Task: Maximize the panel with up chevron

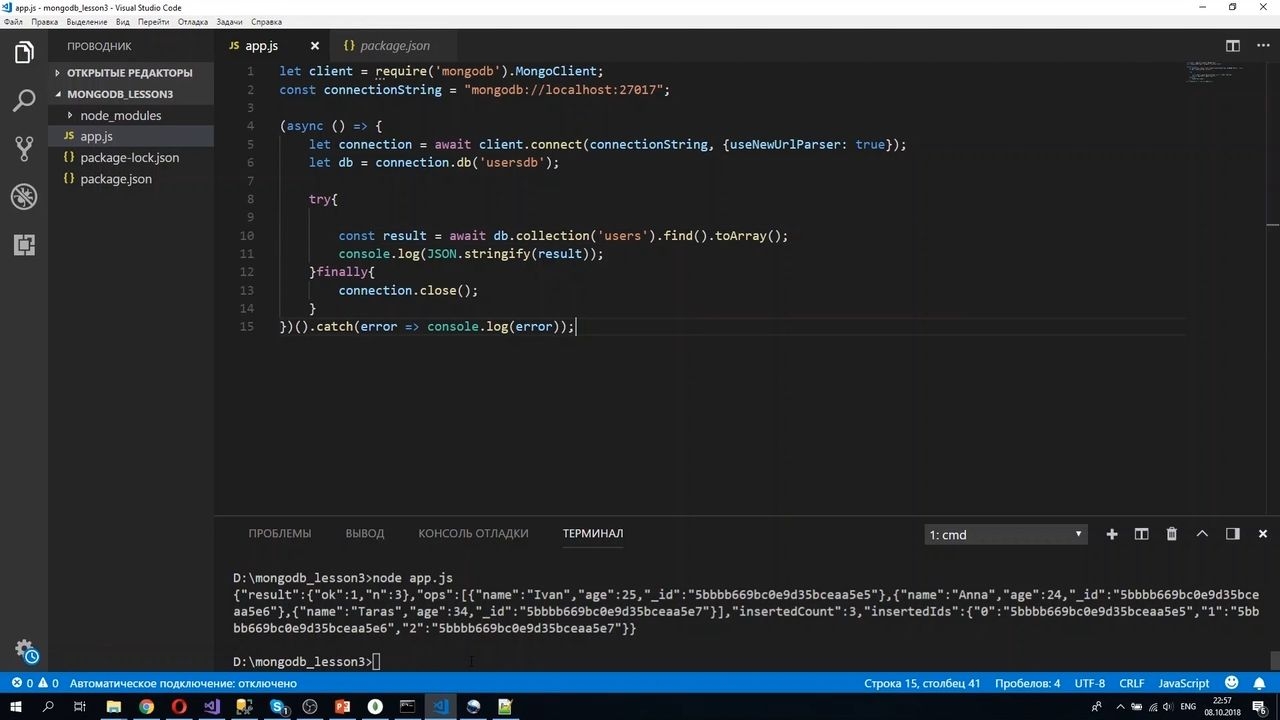Action: pos(1202,534)
